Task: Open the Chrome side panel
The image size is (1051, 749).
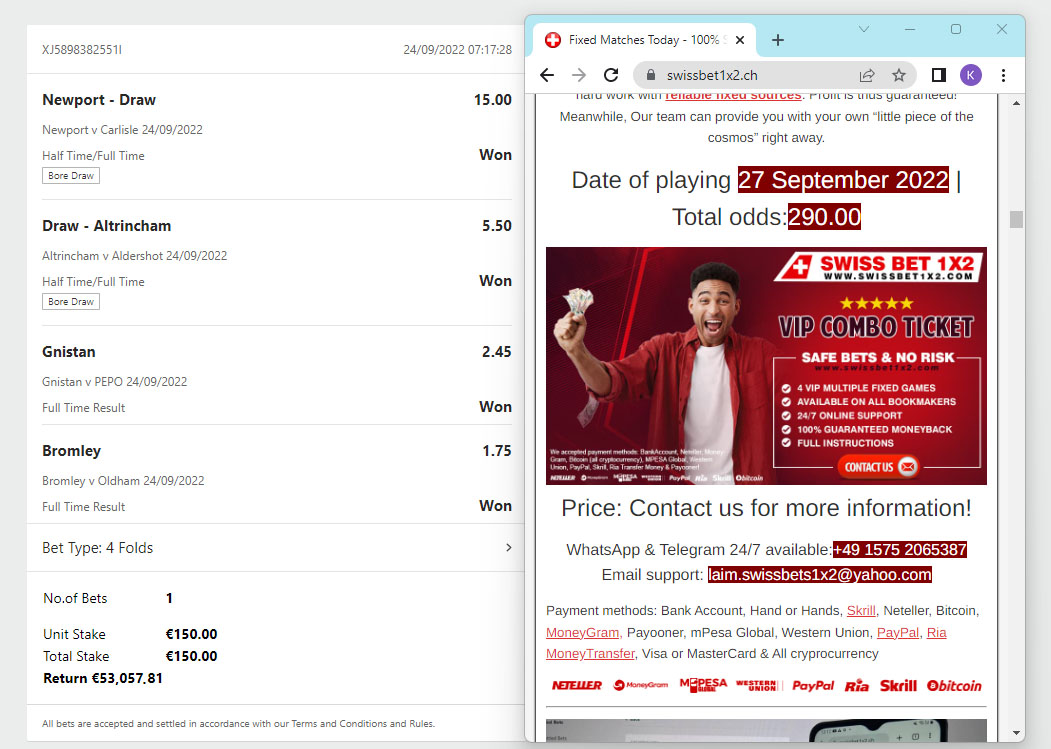Action: click(x=938, y=75)
